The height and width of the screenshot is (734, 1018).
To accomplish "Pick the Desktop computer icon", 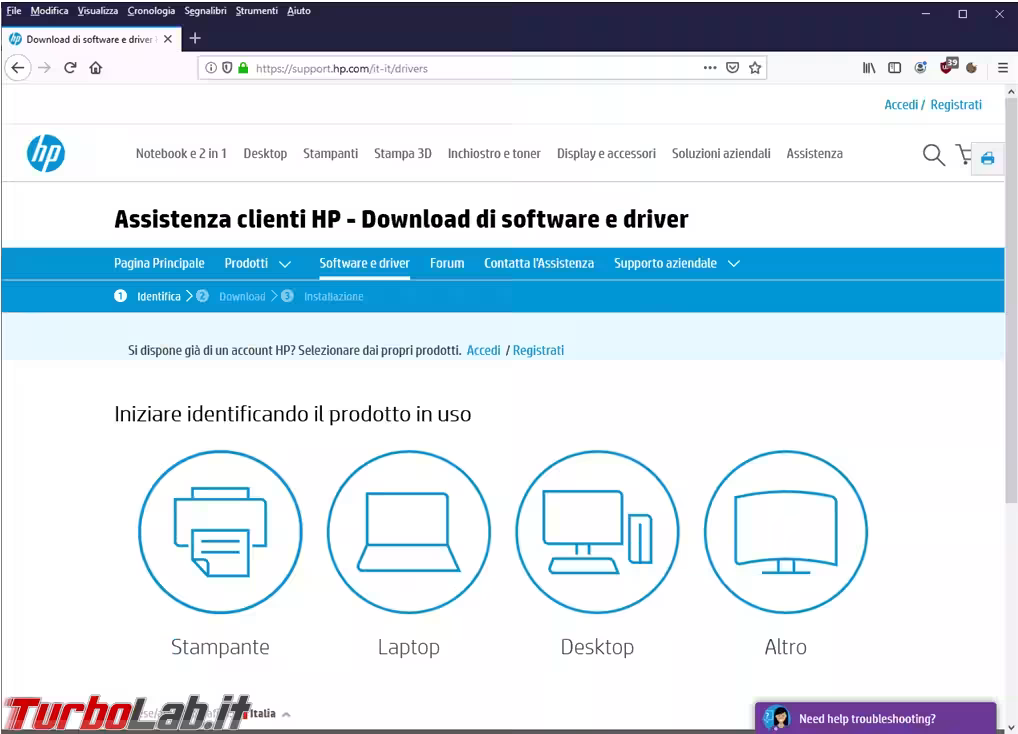I will (x=597, y=532).
